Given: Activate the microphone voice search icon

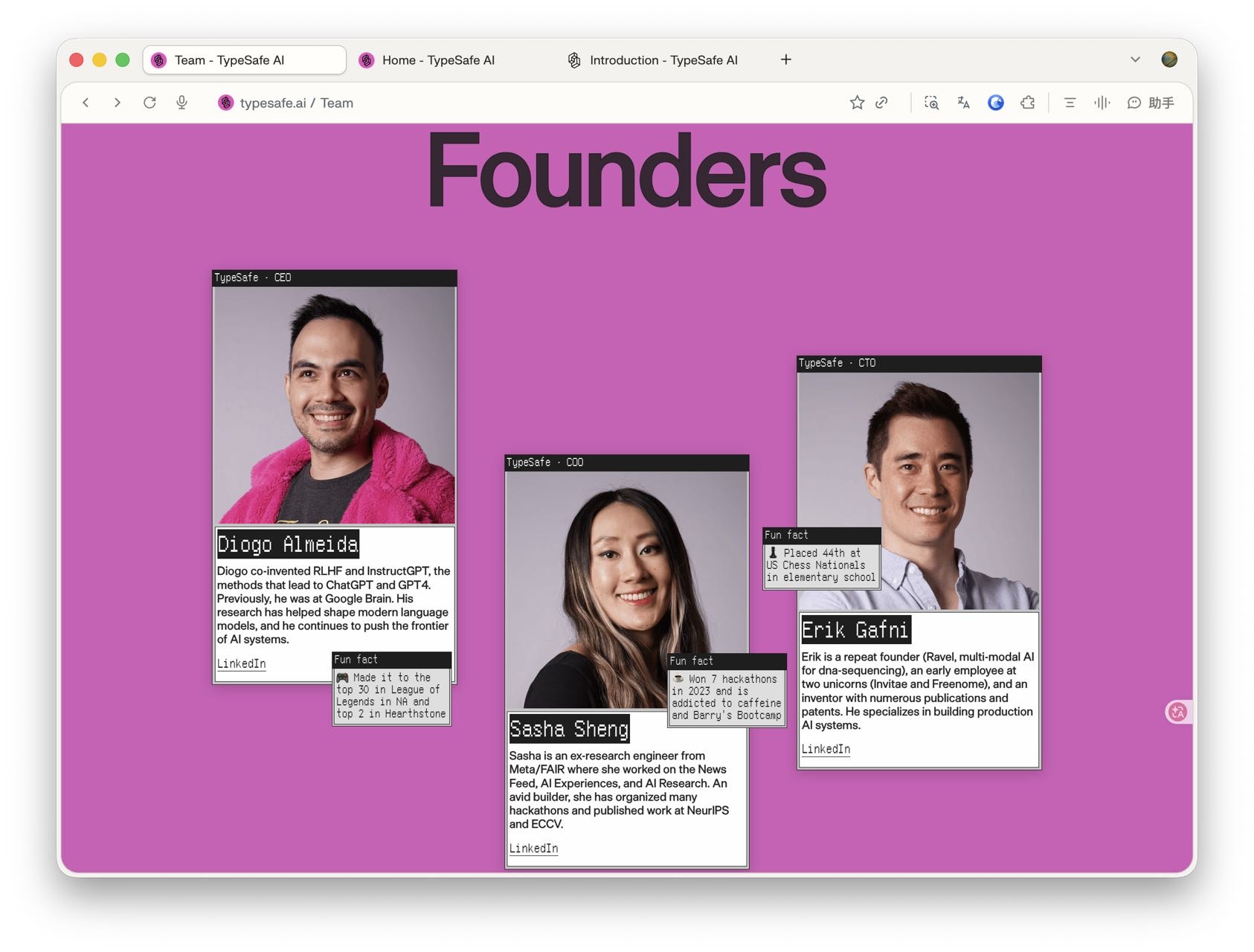Looking at the screenshot, I should tap(181, 103).
